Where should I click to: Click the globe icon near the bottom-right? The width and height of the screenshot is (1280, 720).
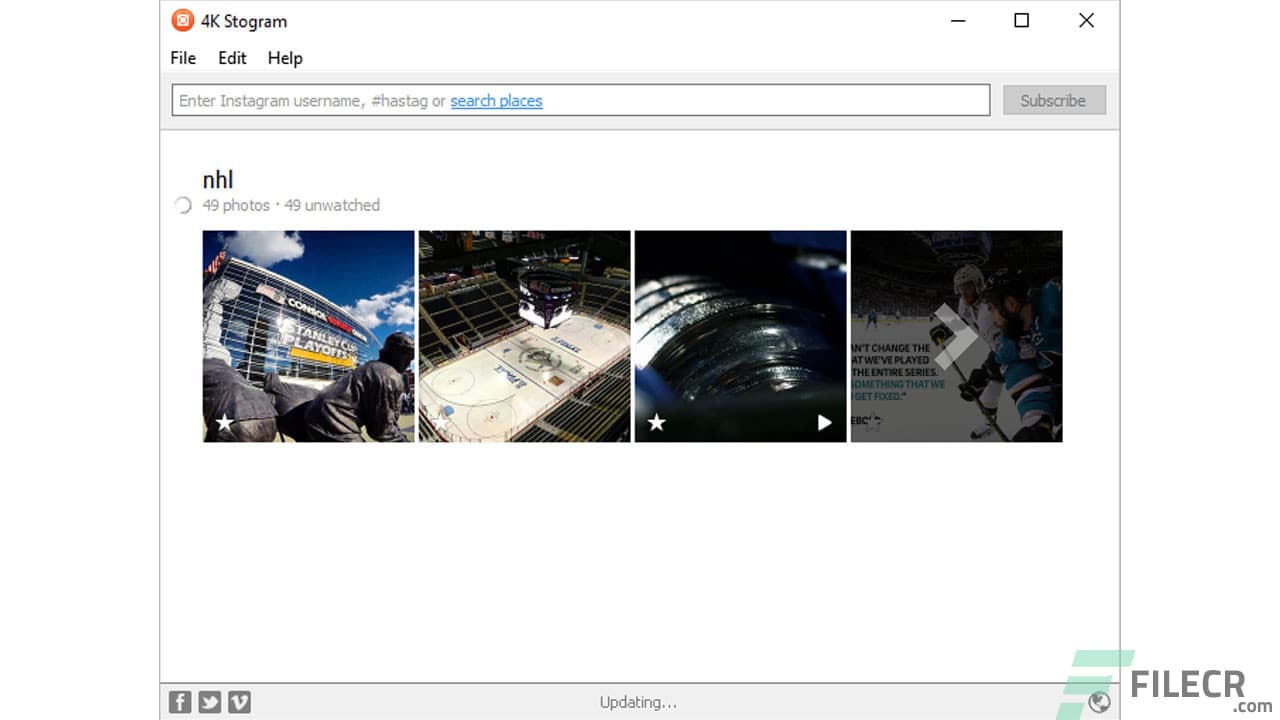[x=1099, y=702]
